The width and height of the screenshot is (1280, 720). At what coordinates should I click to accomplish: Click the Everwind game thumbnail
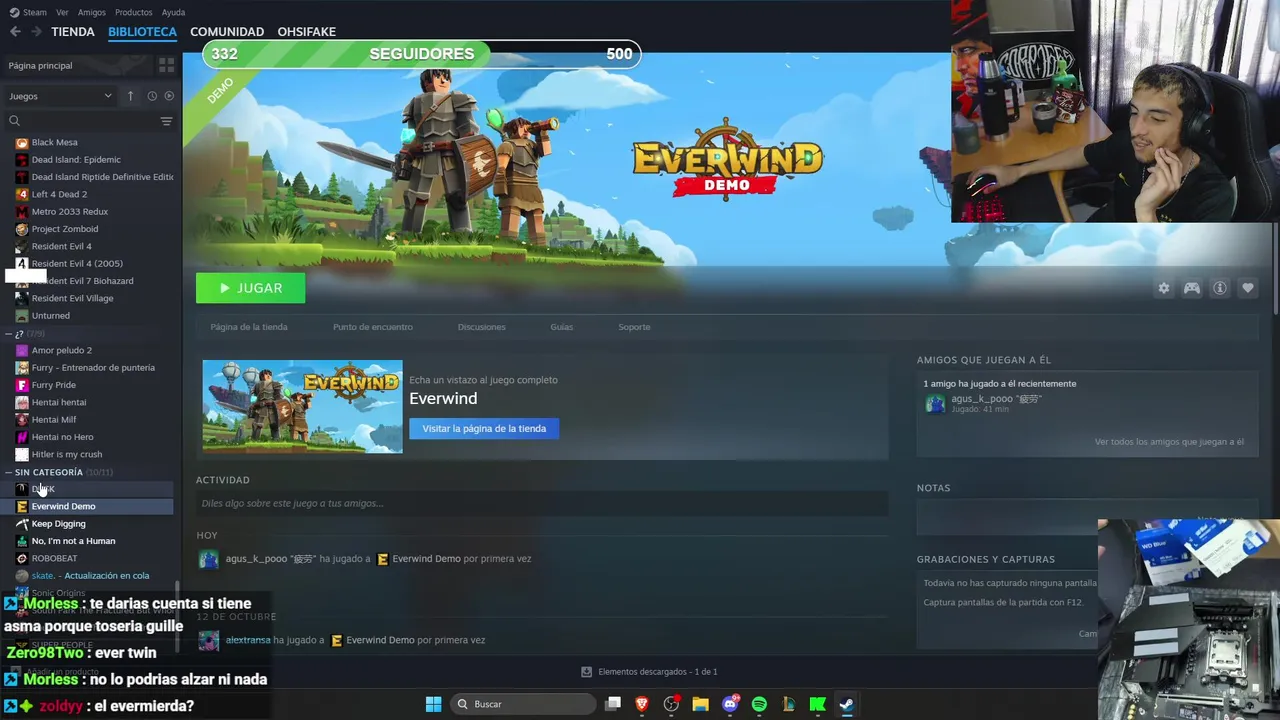pos(302,406)
